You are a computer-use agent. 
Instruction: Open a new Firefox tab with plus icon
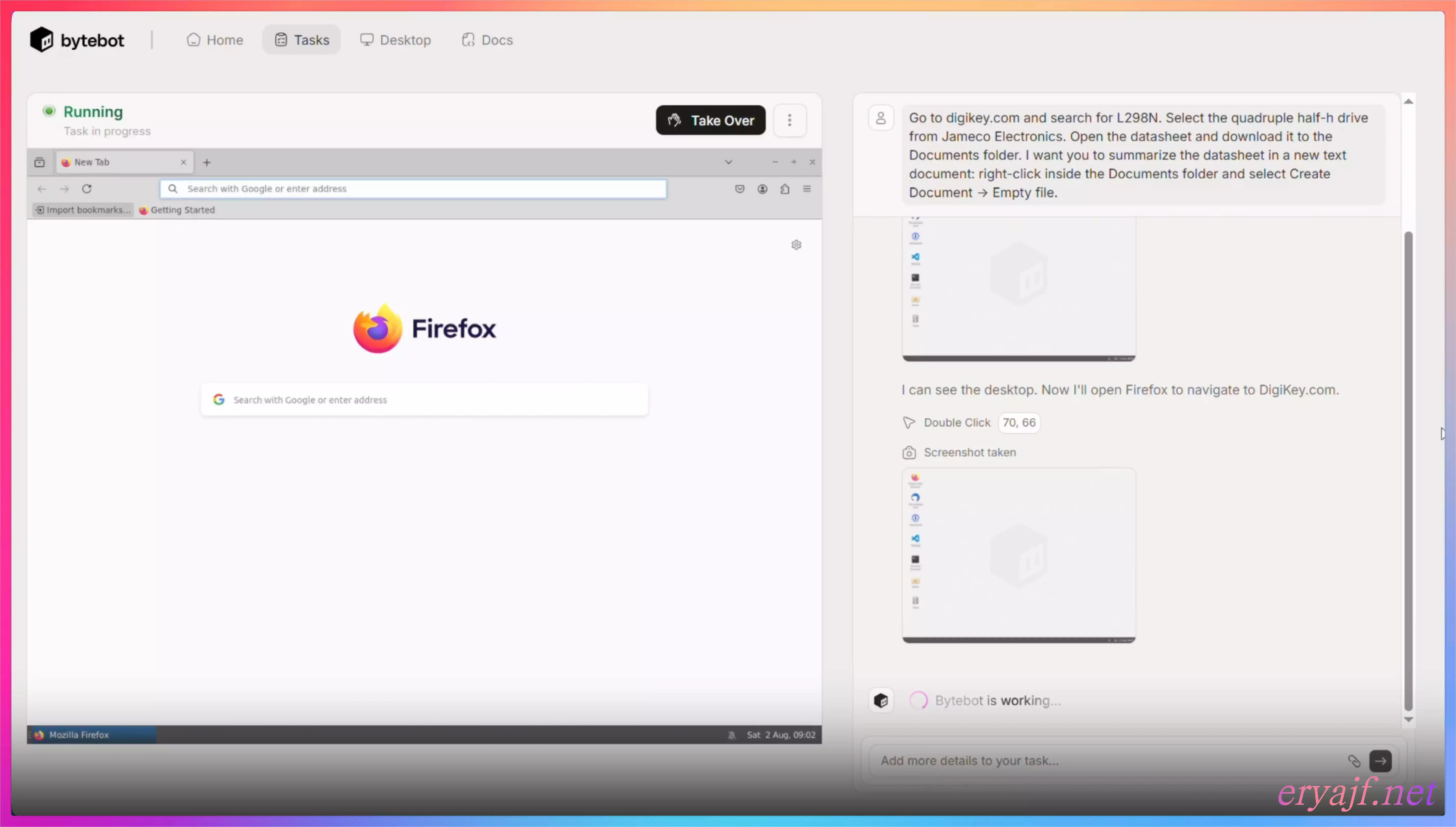pos(207,163)
